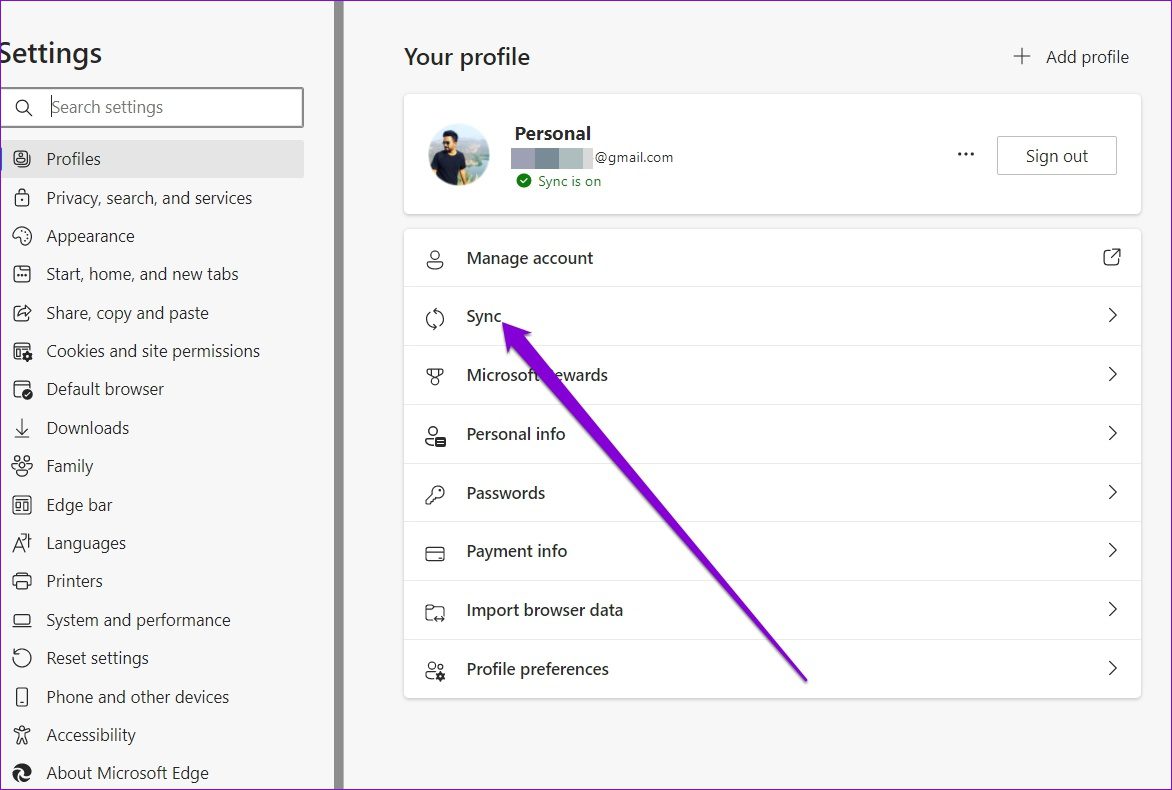Select Start, home, and new tabs
Screen dimensions: 1172x790
pyautogui.click(x=152, y=274)
